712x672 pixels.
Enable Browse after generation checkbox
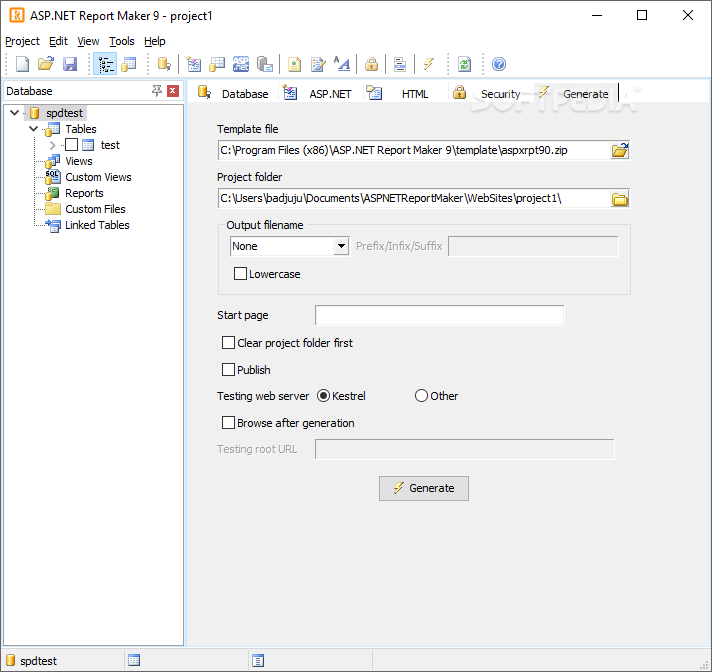tap(228, 423)
